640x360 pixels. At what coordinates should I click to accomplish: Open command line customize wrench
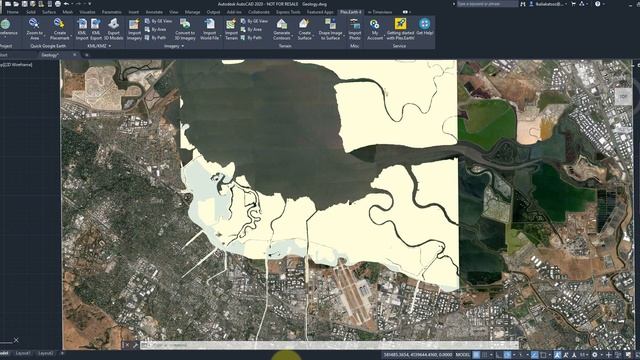(x=136, y=345)
